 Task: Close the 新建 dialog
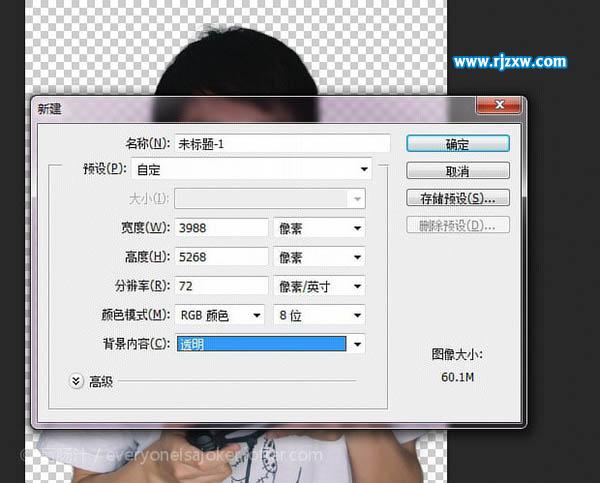pyautogui.click(x=499, y=104)
